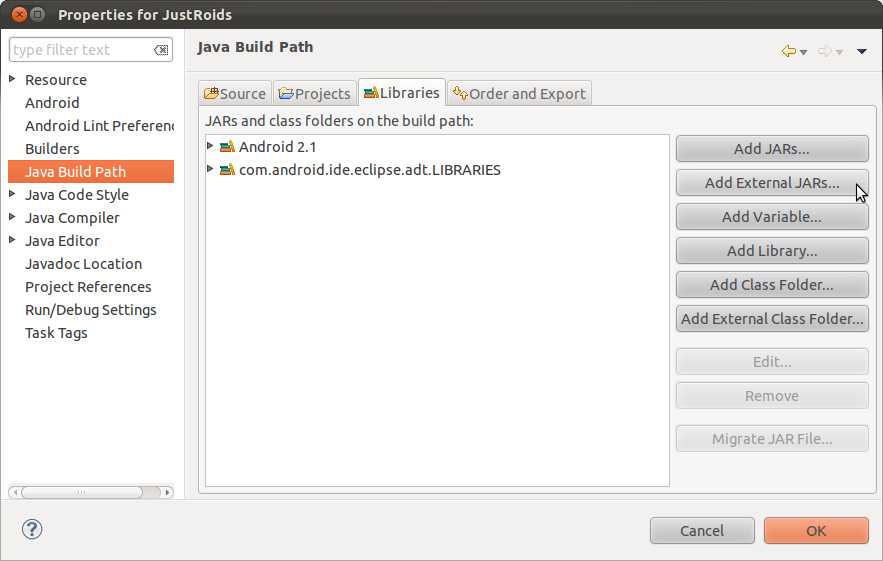This screenshot has height=561, width=883.
Task: Select the Libraries tab
Action: [x=402, y=92]
